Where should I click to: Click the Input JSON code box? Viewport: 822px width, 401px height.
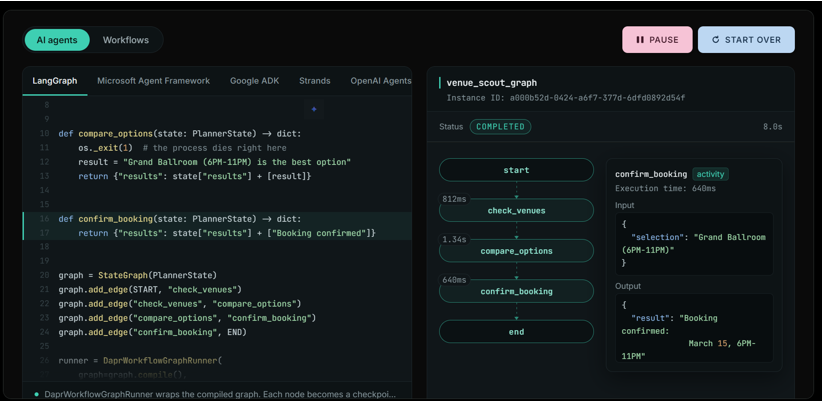[694, 244]
